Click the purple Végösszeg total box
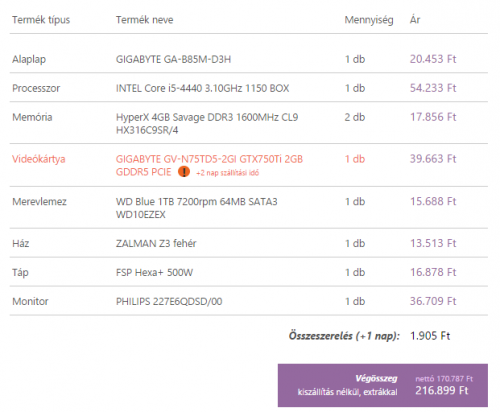 tap(383, 385)
